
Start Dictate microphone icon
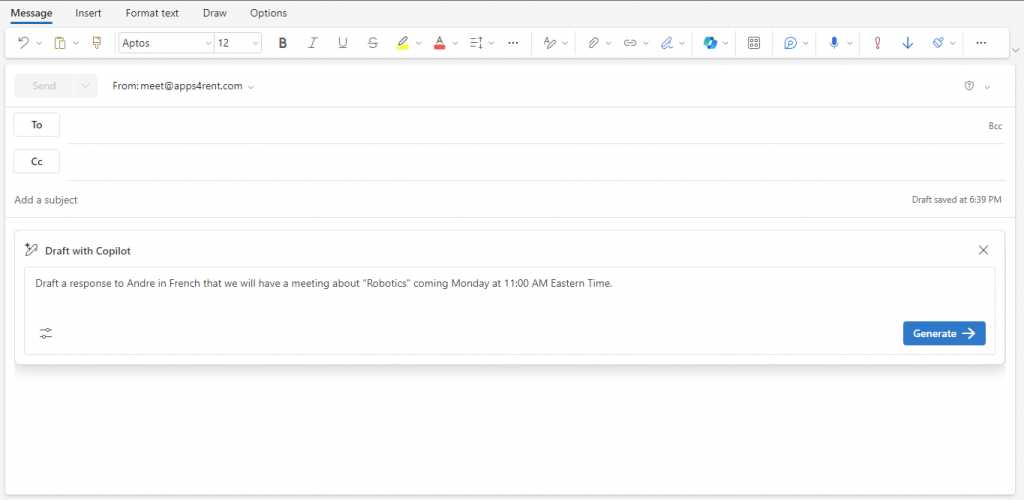click(834, 43)
